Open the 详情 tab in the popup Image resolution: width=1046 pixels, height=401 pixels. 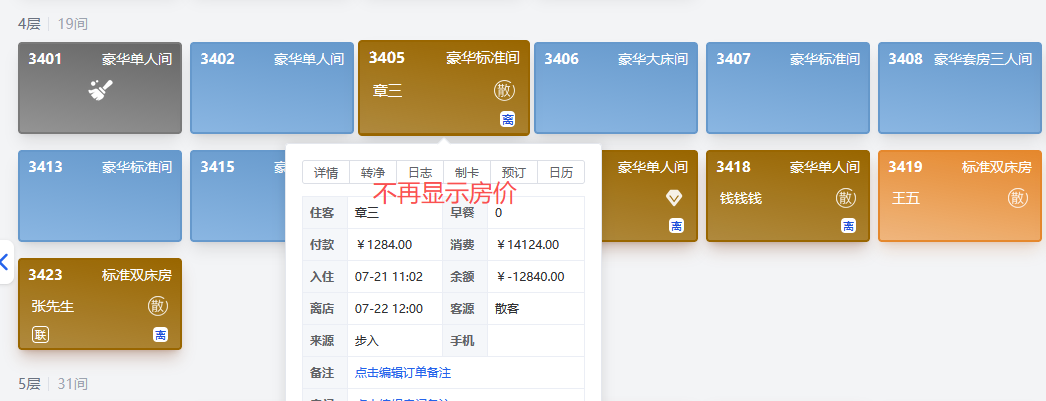point(326,172)
